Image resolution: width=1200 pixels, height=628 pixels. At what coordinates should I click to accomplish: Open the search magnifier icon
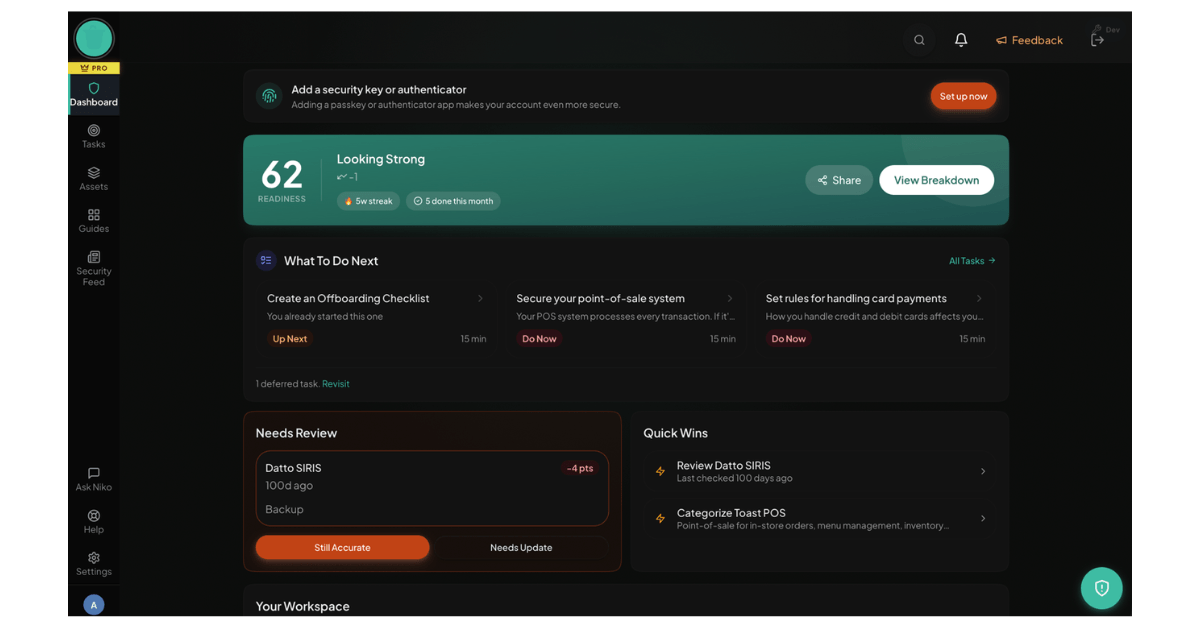919,40
